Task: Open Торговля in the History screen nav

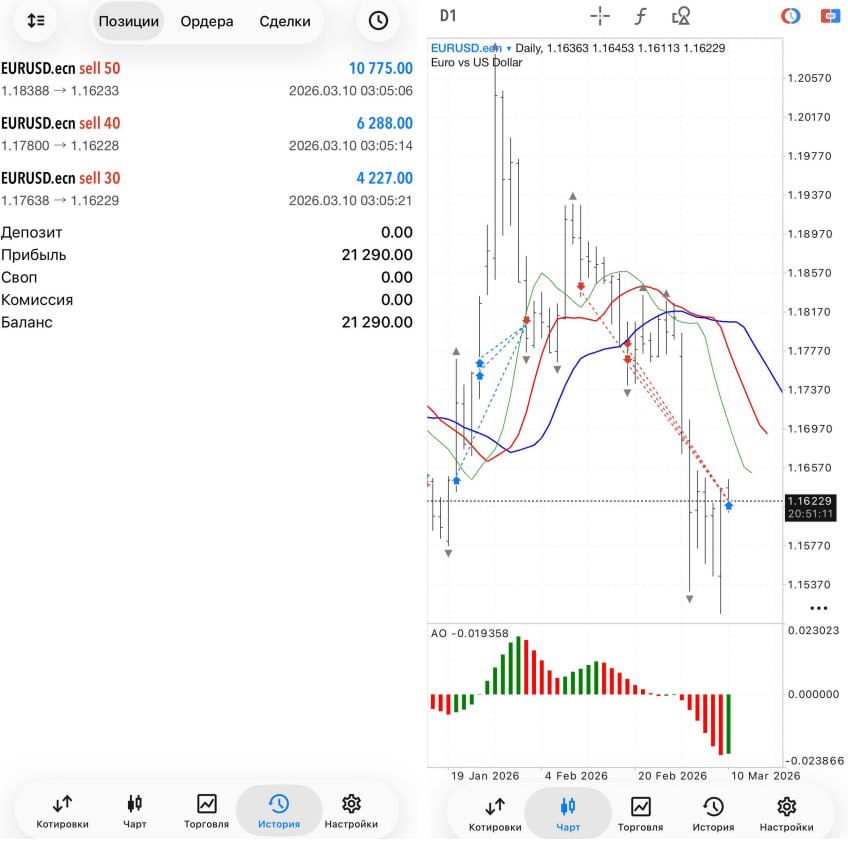Action: click(206, 811)
